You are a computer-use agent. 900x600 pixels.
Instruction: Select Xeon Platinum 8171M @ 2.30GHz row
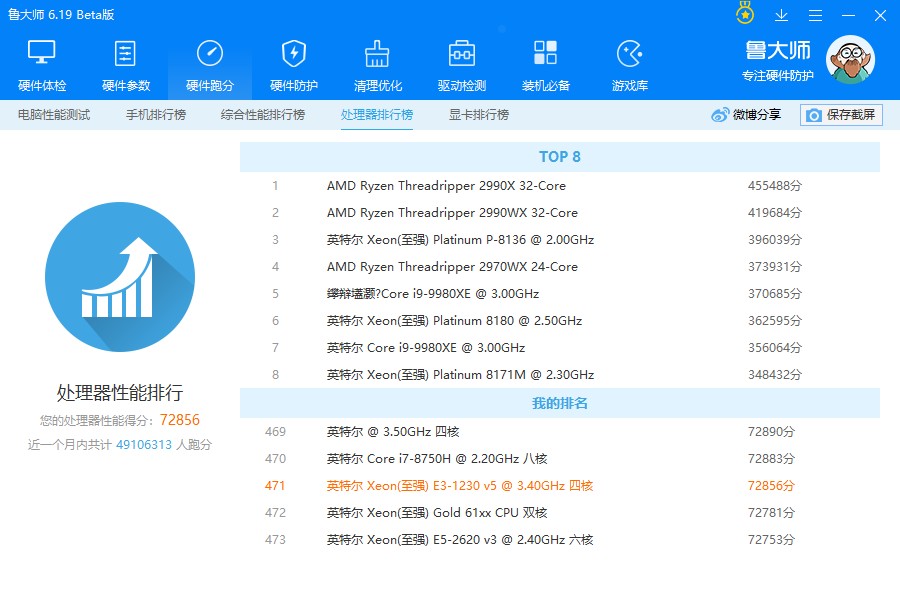tap(560, 375)
